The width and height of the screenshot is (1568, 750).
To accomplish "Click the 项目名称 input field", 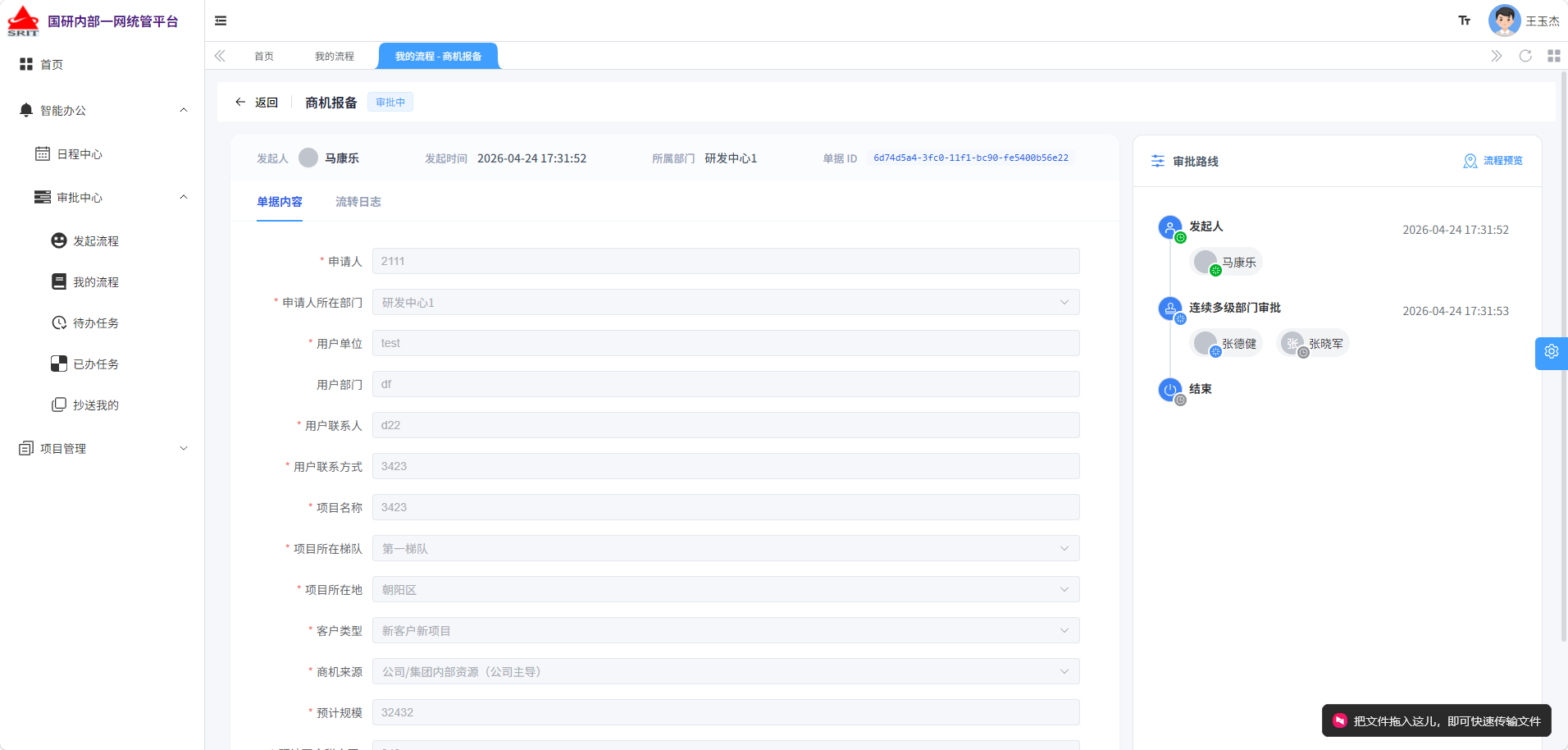I will pyautogui.click(x=726, y=507).
